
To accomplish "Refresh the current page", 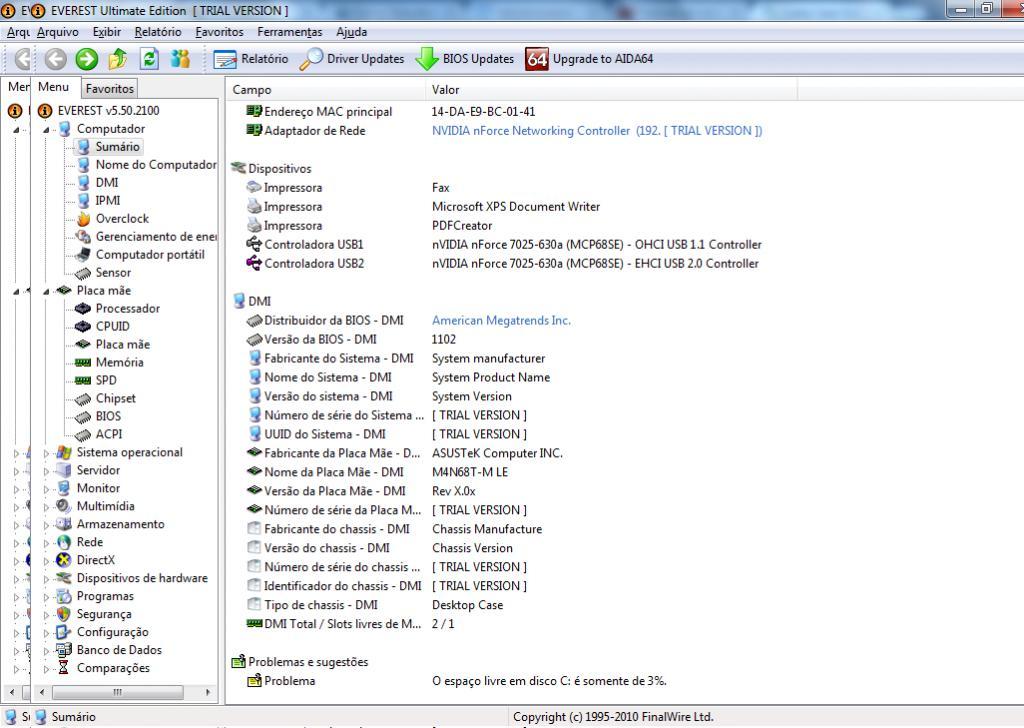I will point(149,59).
